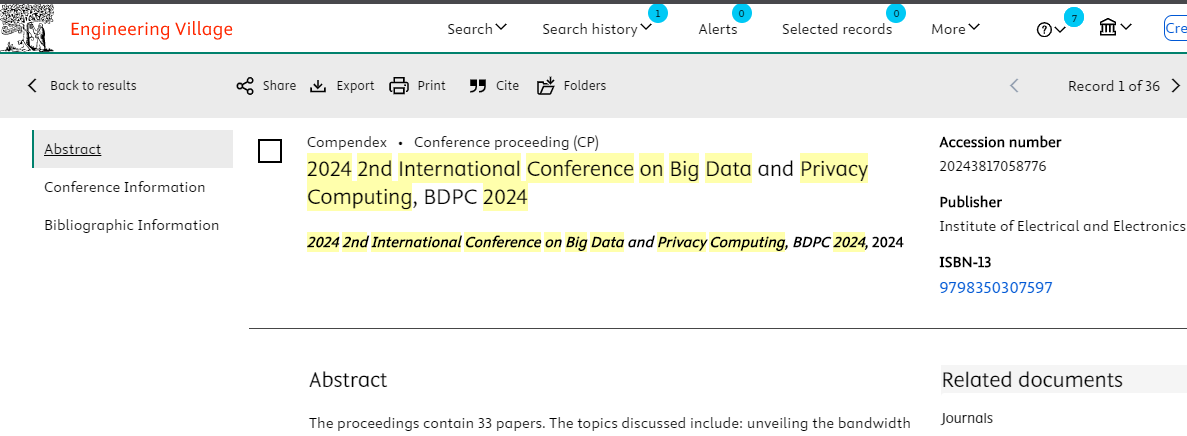The image size is (1187, 436).
Task: Click the Print printer icon
Action: click(x=399, y=86)
